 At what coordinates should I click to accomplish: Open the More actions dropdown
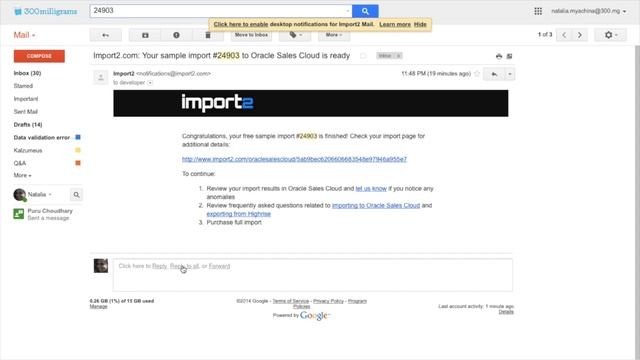(334, 35)
